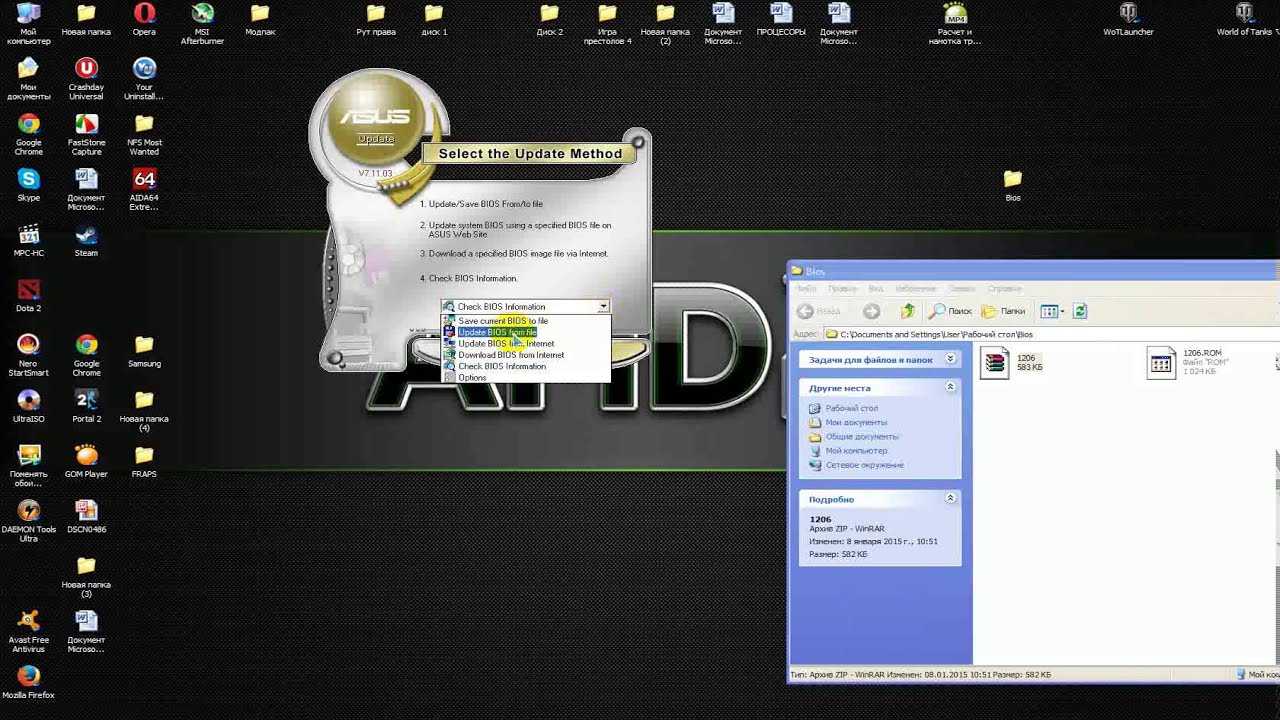Viewport: 1280px width, 720px height.
Task: Select the 1206 WinRAR archive file
Action: point(995,363)
